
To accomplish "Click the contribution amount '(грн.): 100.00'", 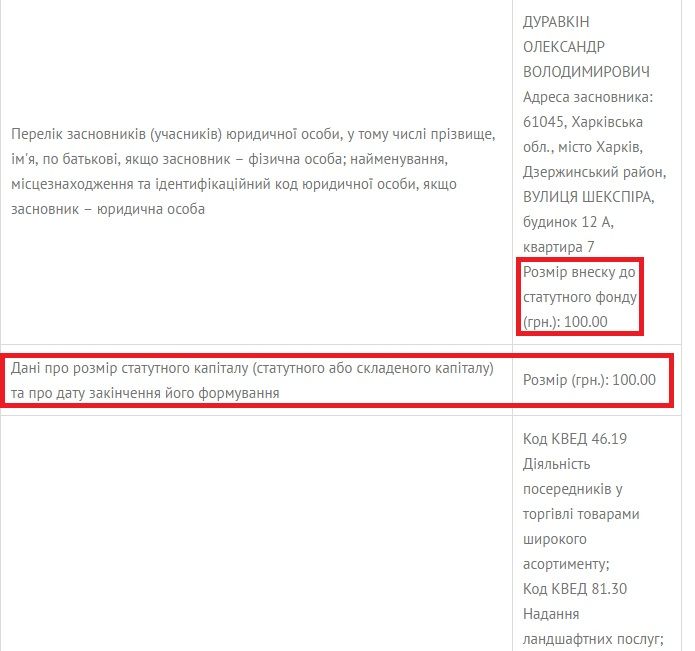I will click(x=565, y=322).
